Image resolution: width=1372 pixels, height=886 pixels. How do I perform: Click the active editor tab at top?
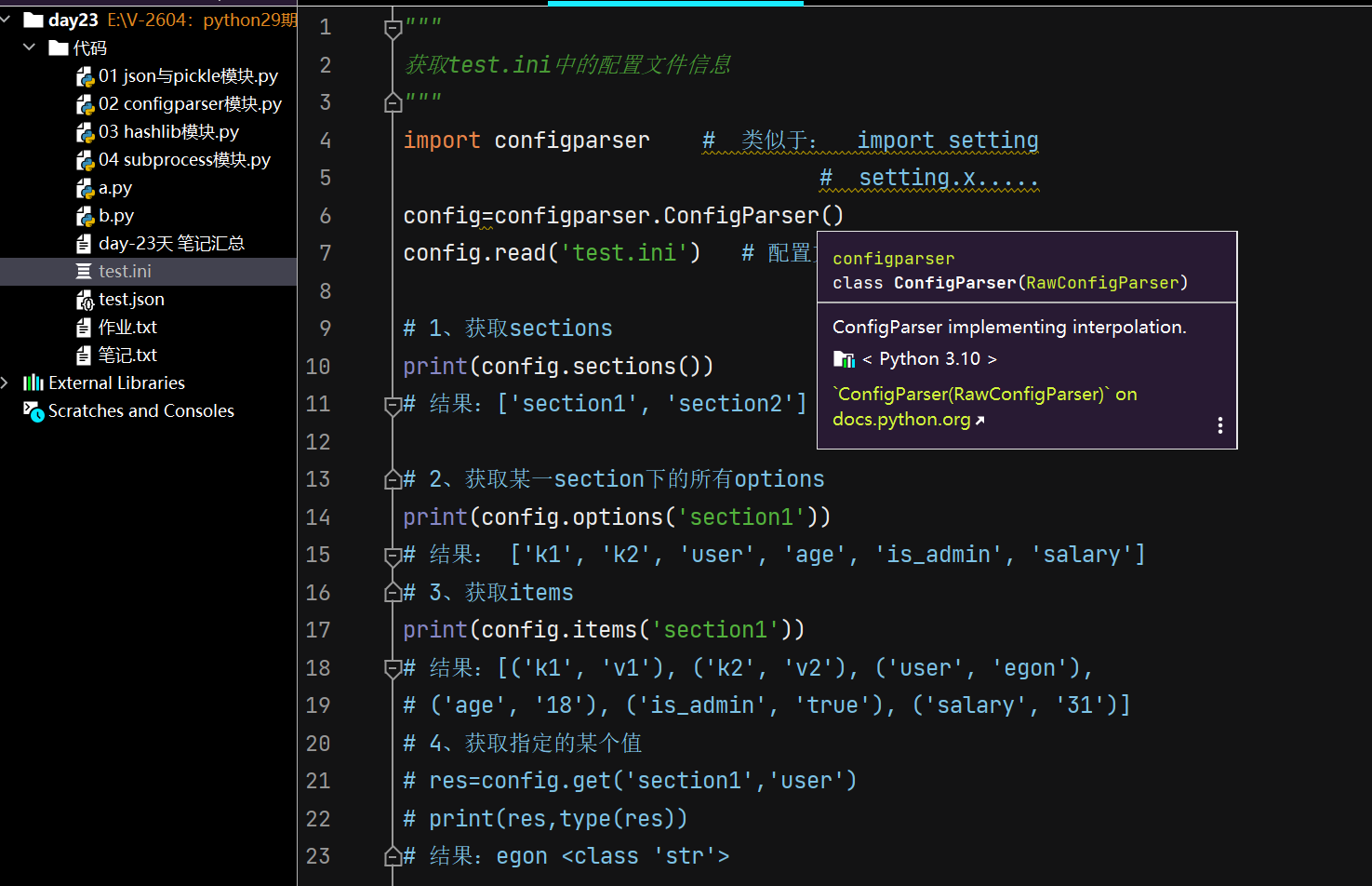point(675,4)
